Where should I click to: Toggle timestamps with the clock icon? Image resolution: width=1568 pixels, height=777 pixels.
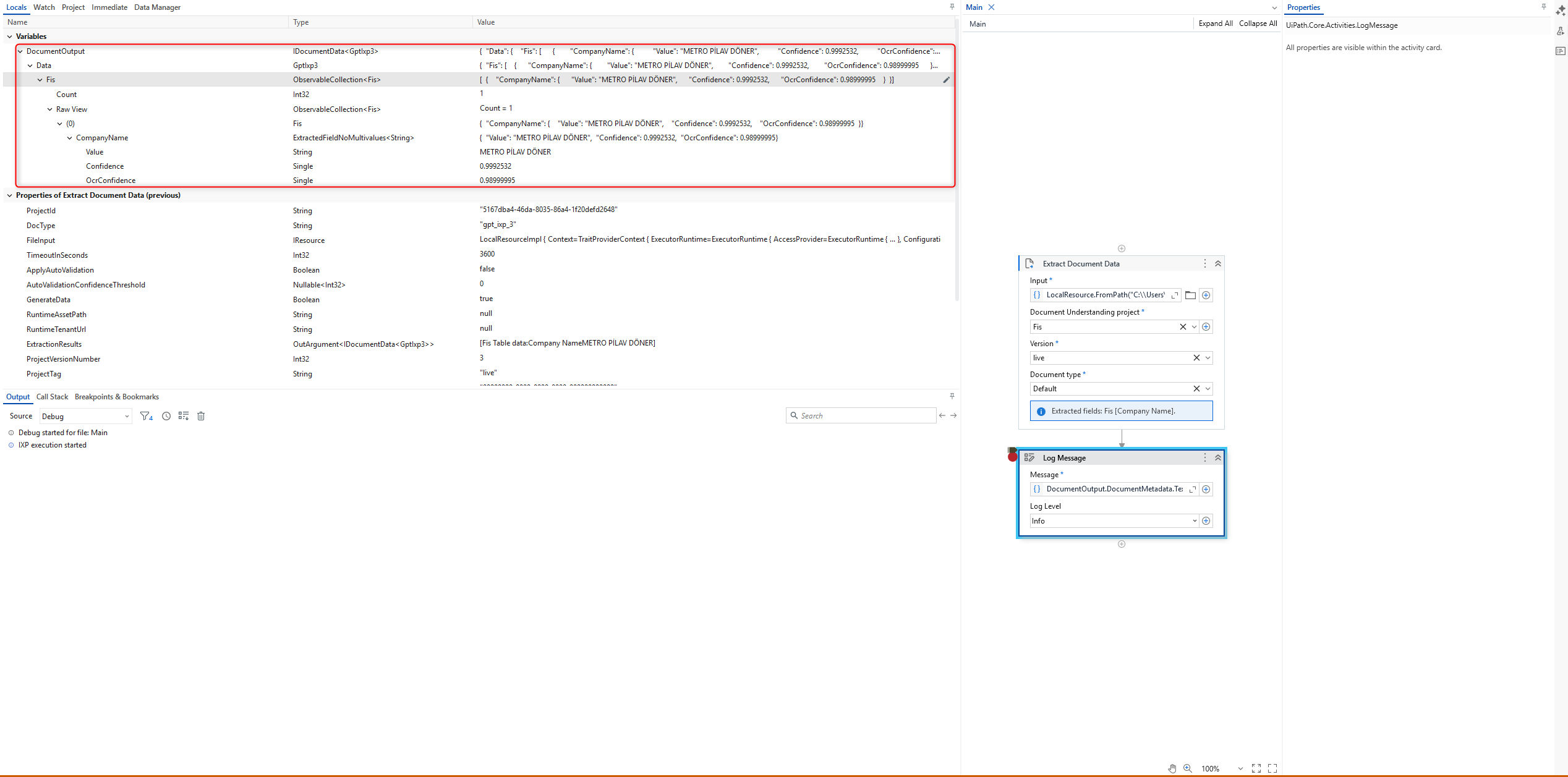tap(166, 416)
